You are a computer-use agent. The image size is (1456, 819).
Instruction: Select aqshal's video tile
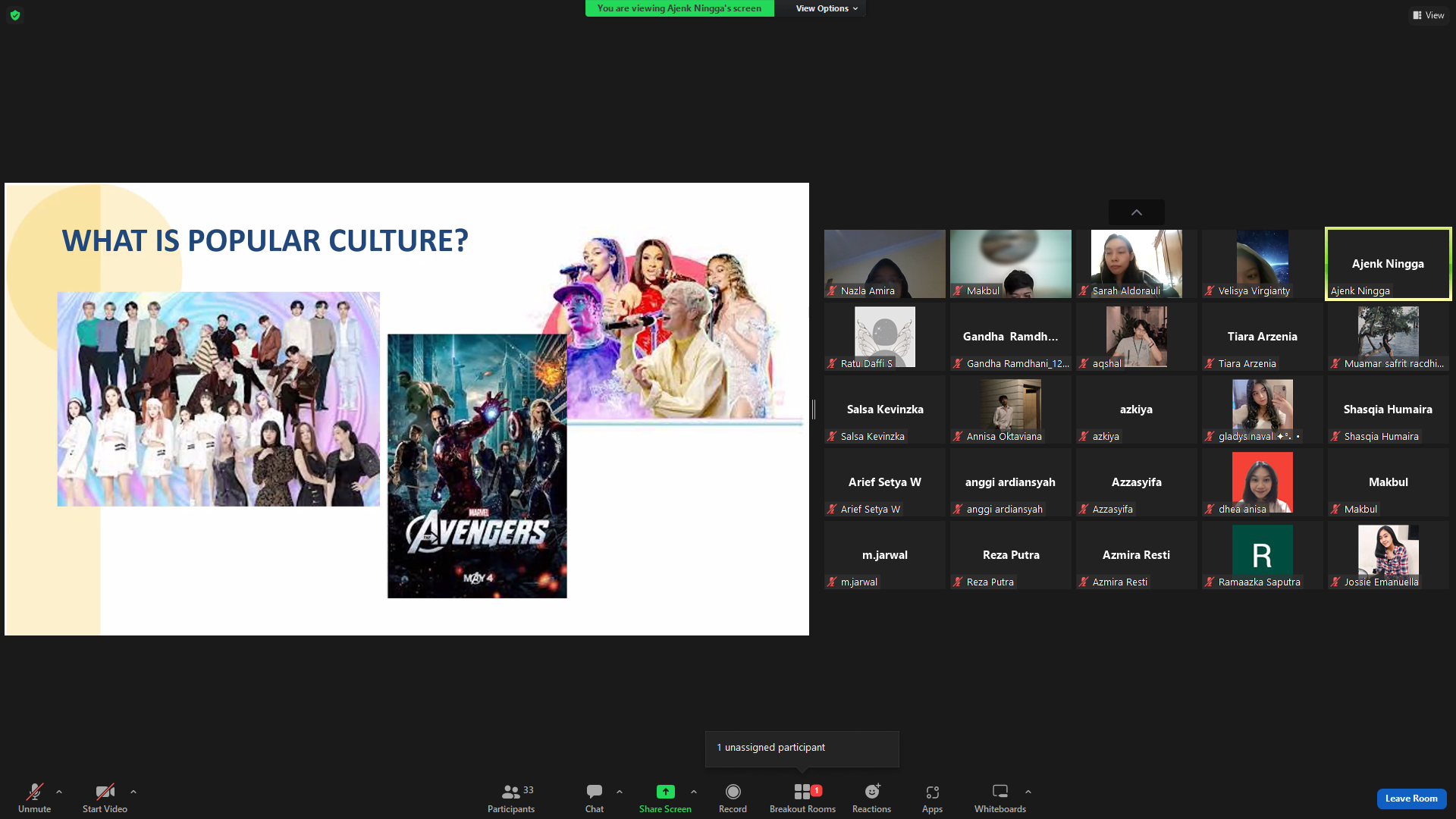pos(1137,337)
